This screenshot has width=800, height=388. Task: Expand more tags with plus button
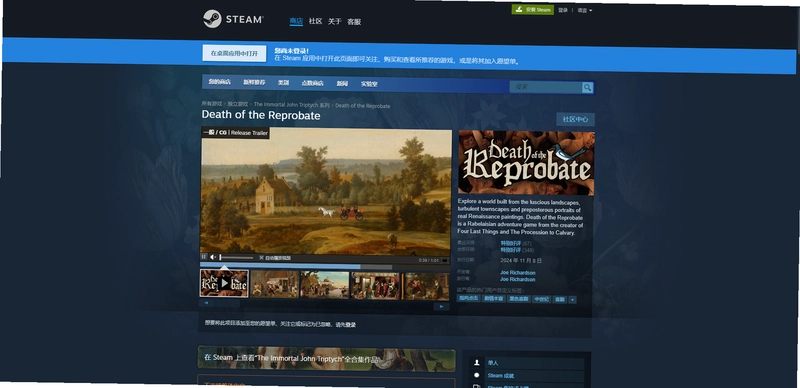coord(572,300)
